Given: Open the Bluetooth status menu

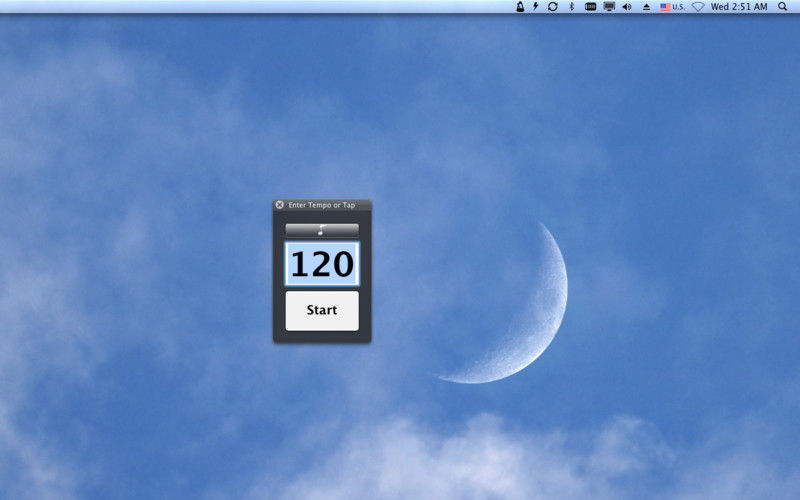Looking at the screenshot, I should pyautogui.click(x=571, y=7).
